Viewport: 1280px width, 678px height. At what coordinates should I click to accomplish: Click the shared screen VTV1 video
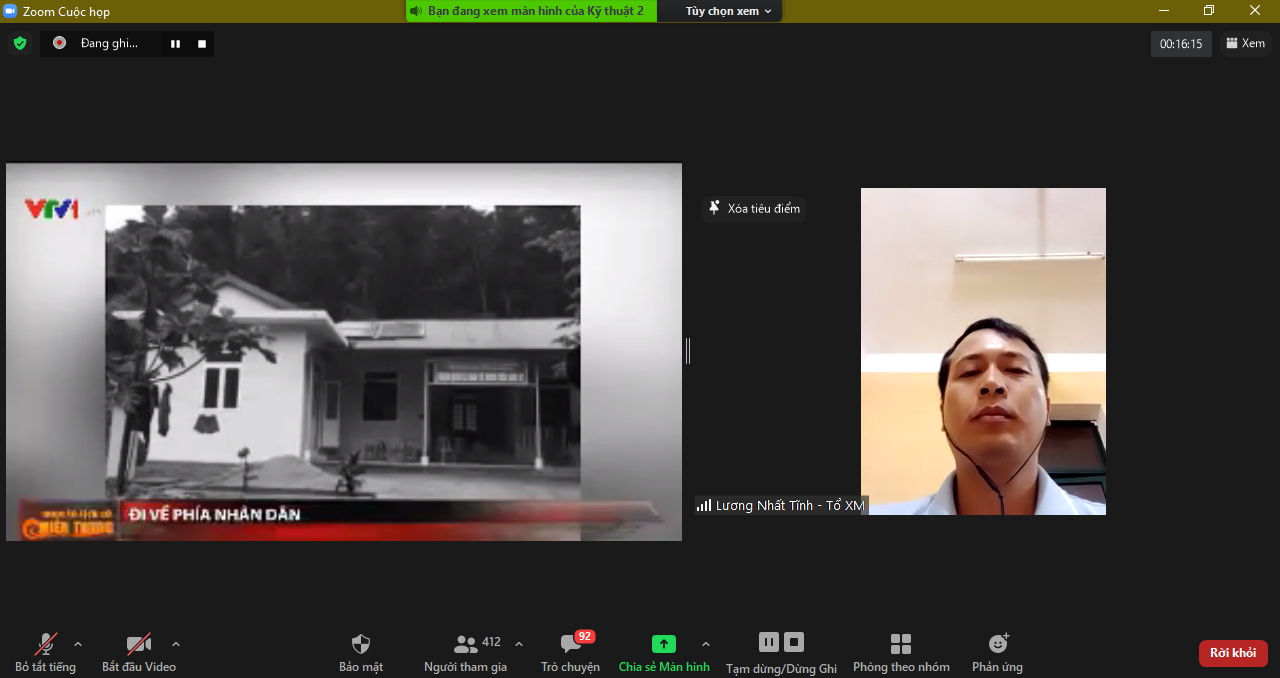[344, 352]
